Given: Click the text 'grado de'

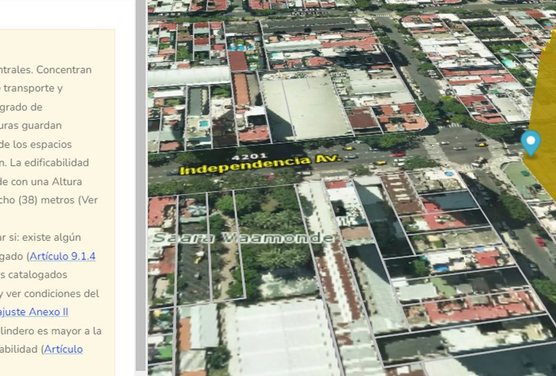Looking at the screenshot, I should click(21, 107).
